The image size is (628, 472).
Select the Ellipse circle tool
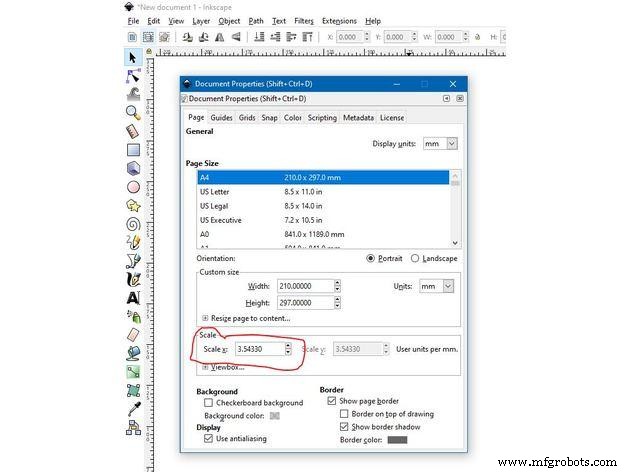click(133, 187)
